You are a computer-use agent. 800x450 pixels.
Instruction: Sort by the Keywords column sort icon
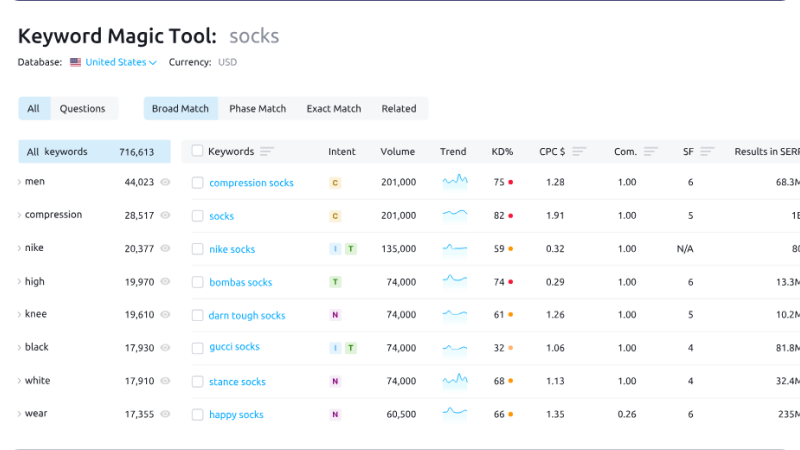(x=267, y=152)
